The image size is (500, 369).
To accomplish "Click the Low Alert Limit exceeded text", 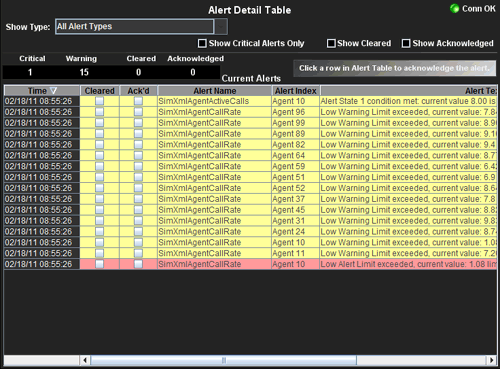I will [x=408, y=264].
